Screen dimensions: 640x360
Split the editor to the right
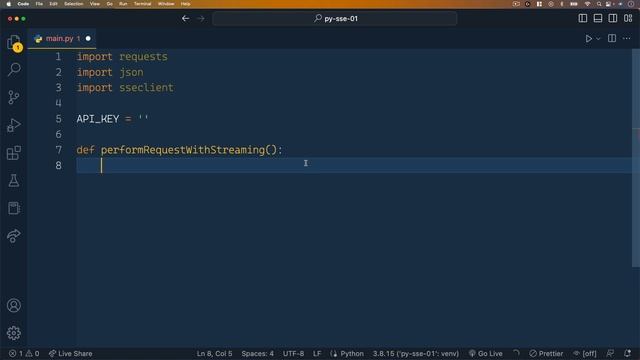(x=612, y=38)
